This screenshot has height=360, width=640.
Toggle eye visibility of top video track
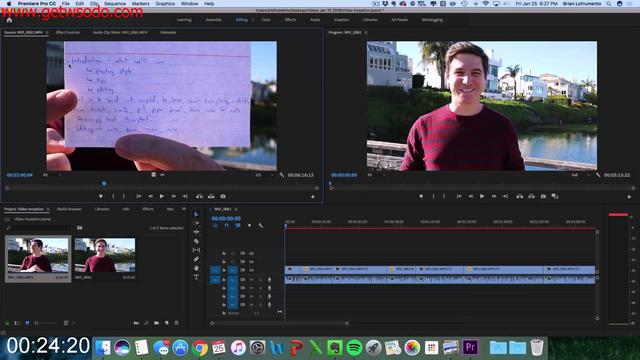pos(251,253)
